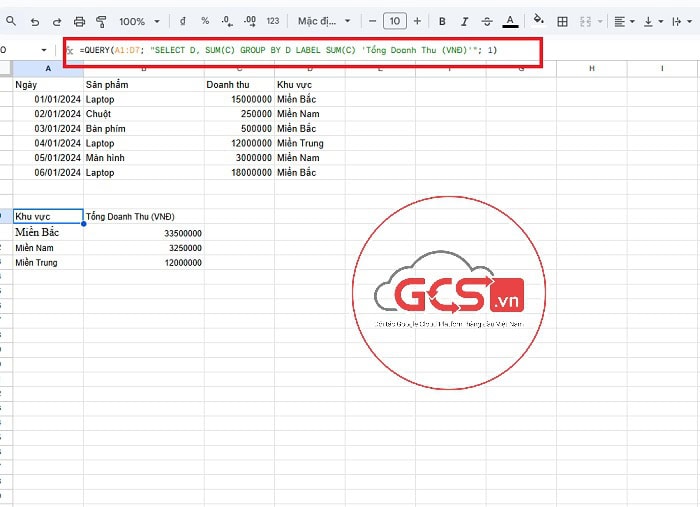700x507 pixels.
Task: Select column H header
Action: point(591,68)
